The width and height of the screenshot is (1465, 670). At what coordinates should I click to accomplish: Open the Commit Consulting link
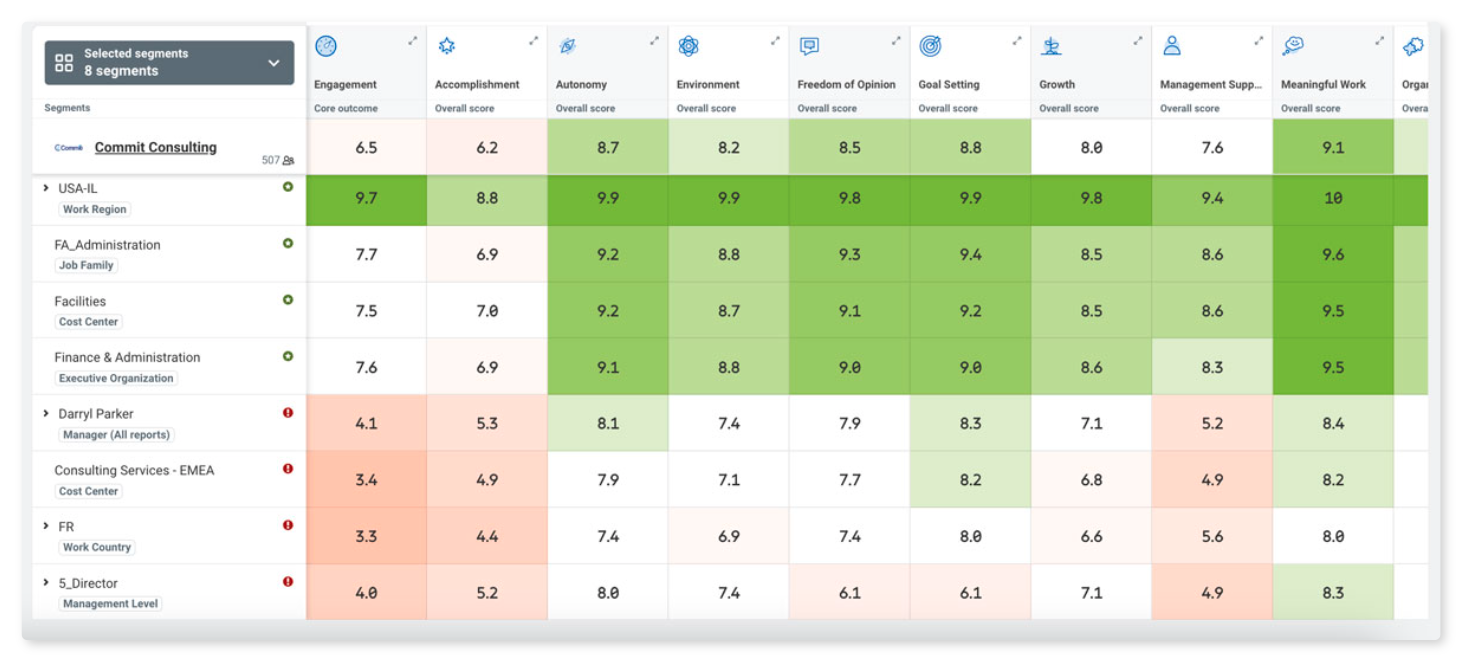point(155,147)
